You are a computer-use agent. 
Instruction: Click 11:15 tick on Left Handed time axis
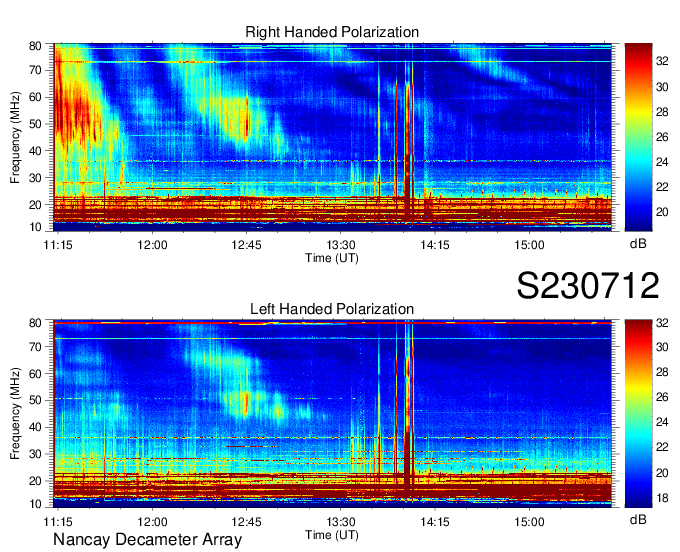coord(58,522)
